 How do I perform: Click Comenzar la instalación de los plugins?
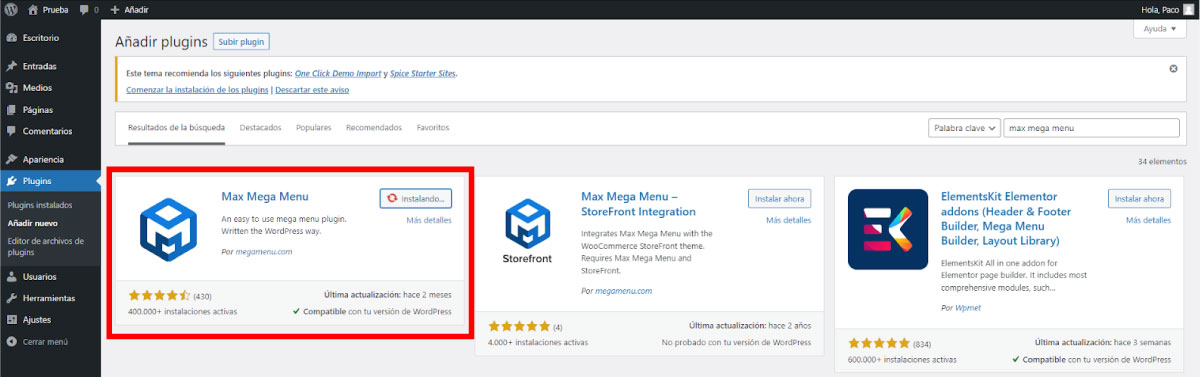tap(197, 89)
